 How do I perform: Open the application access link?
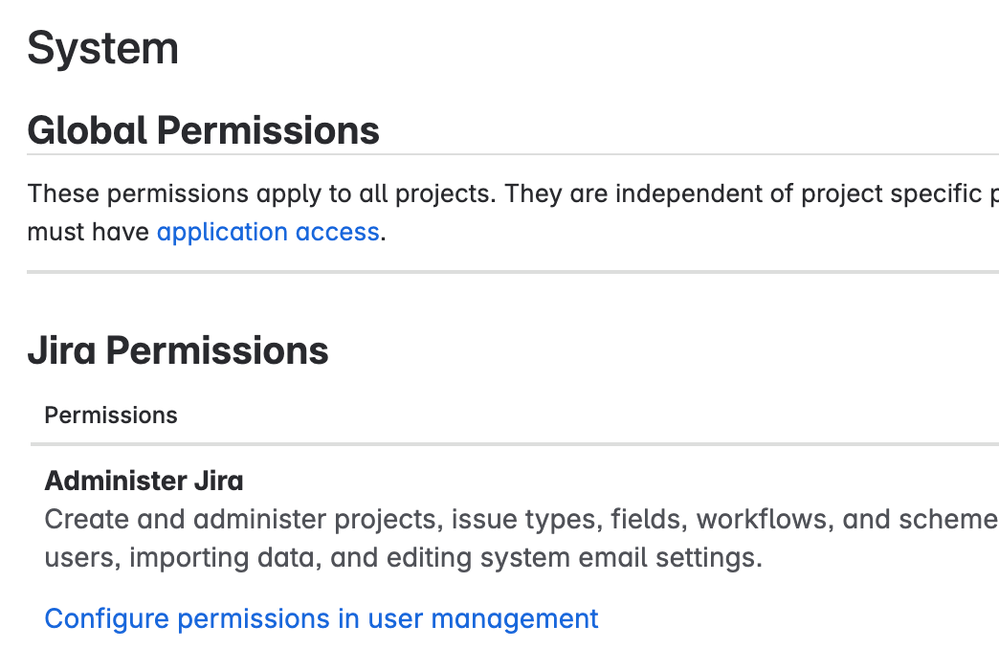(x=268, y=232)
